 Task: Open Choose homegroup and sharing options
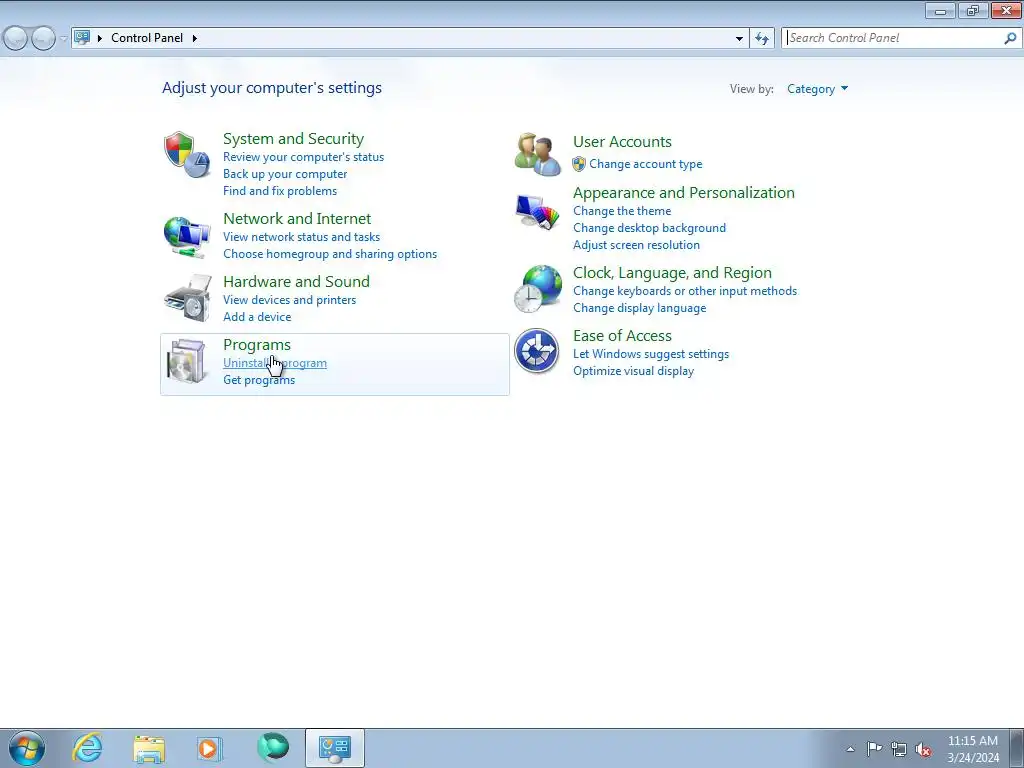(330, 253)
